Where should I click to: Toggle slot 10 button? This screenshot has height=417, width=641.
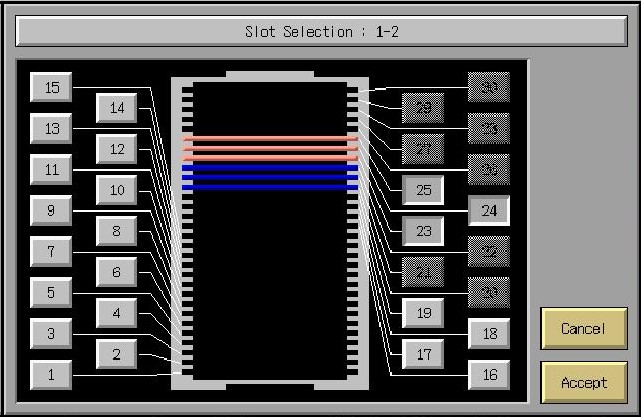117,189
